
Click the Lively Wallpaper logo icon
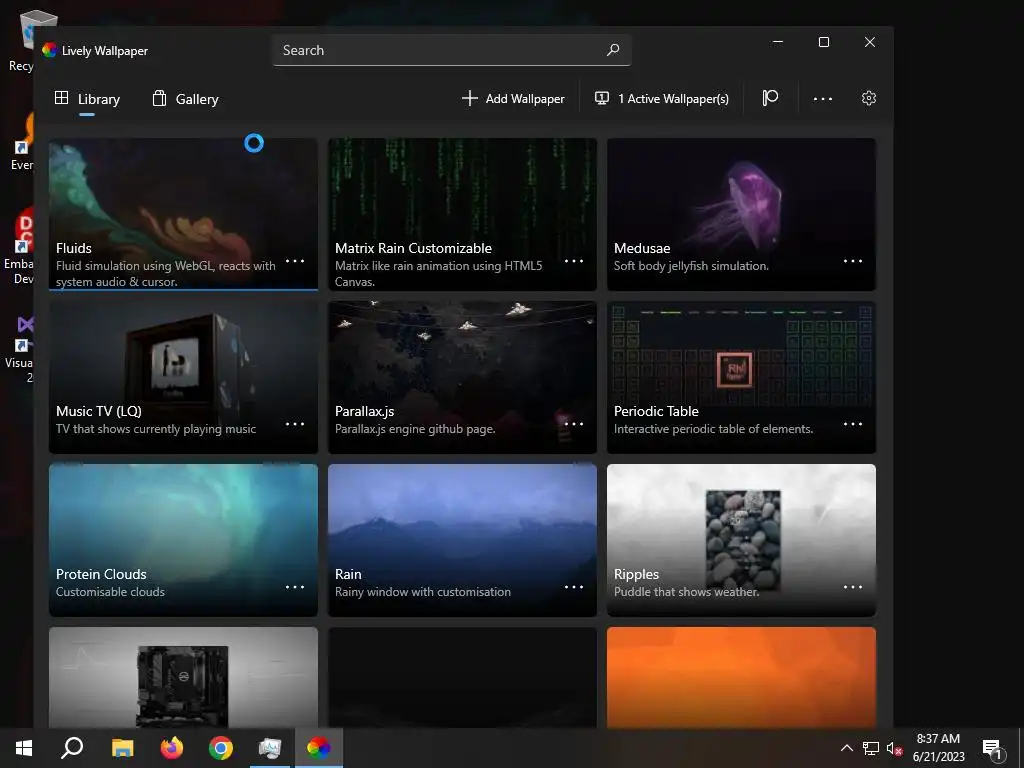point(50,50)
